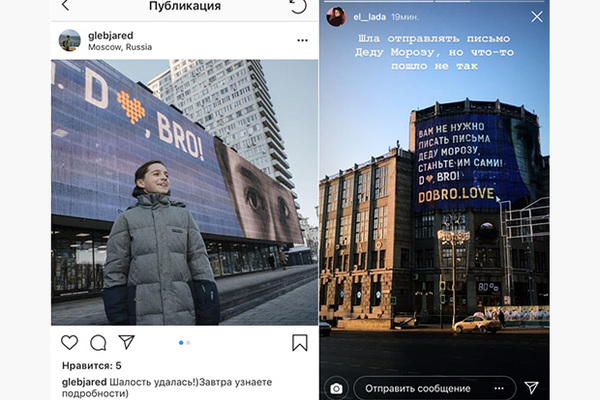Open the Moscow, Russia location link

(120, 47)
